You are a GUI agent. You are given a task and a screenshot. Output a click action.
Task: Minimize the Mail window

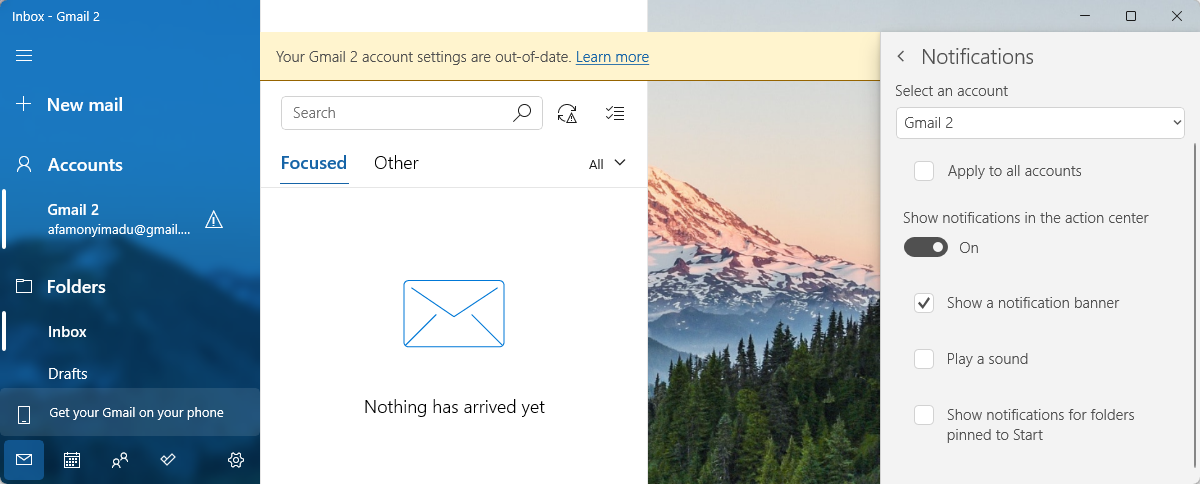pyautogui.click(x=1085, y=16)
